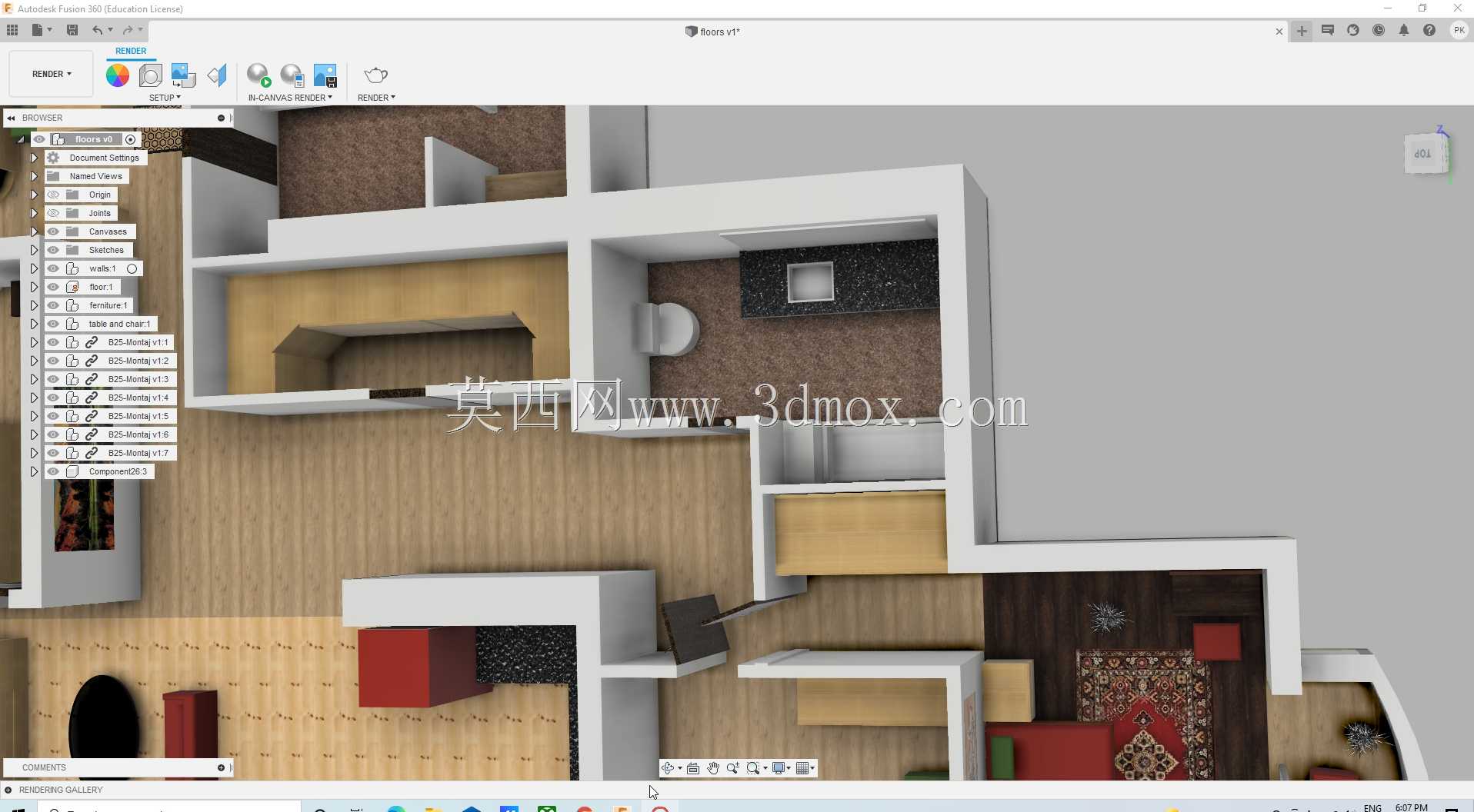This screenshot has height=812, width=1474.
Task: Start In-Canvas Render
Action: pos(258,75)
